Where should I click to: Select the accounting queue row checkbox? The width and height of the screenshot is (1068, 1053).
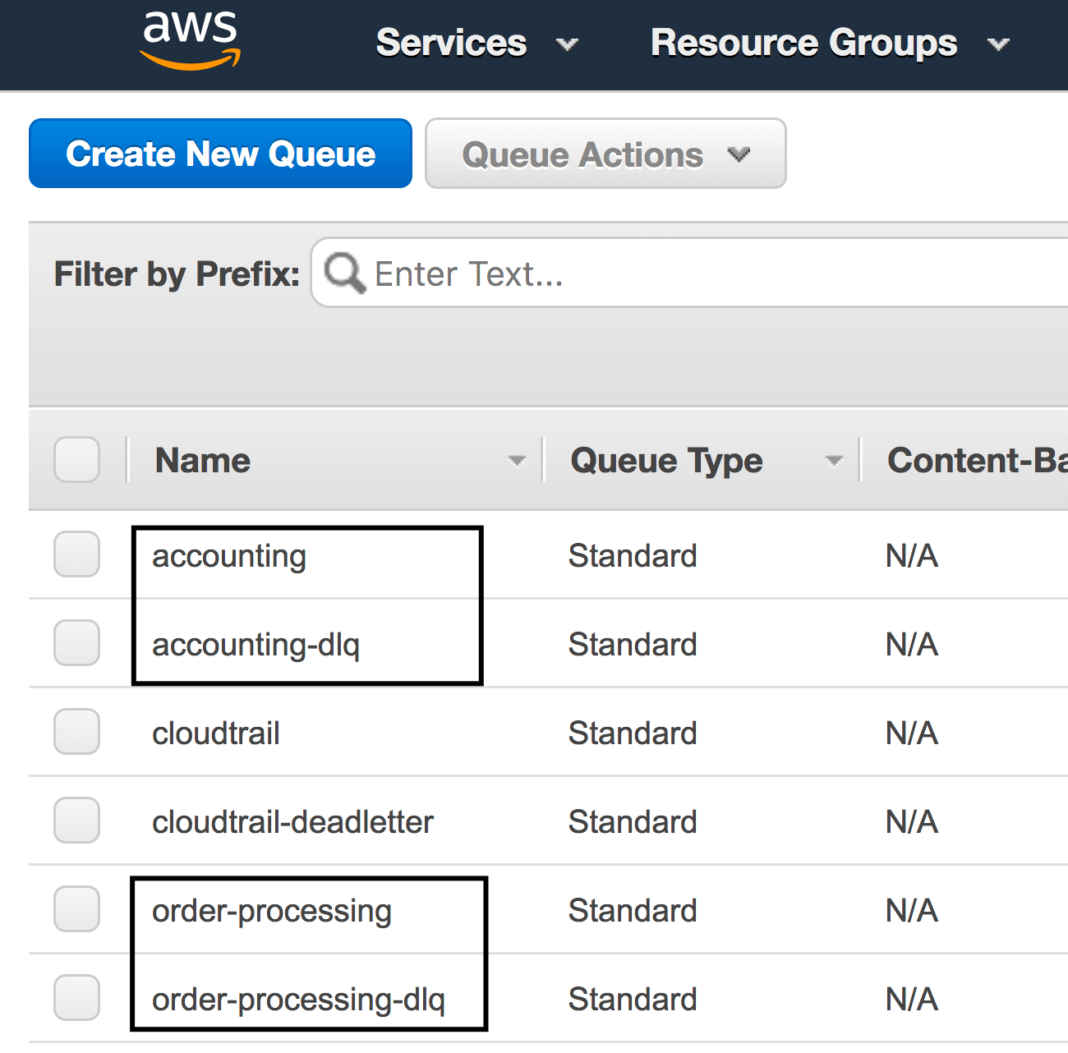(76, 555)
